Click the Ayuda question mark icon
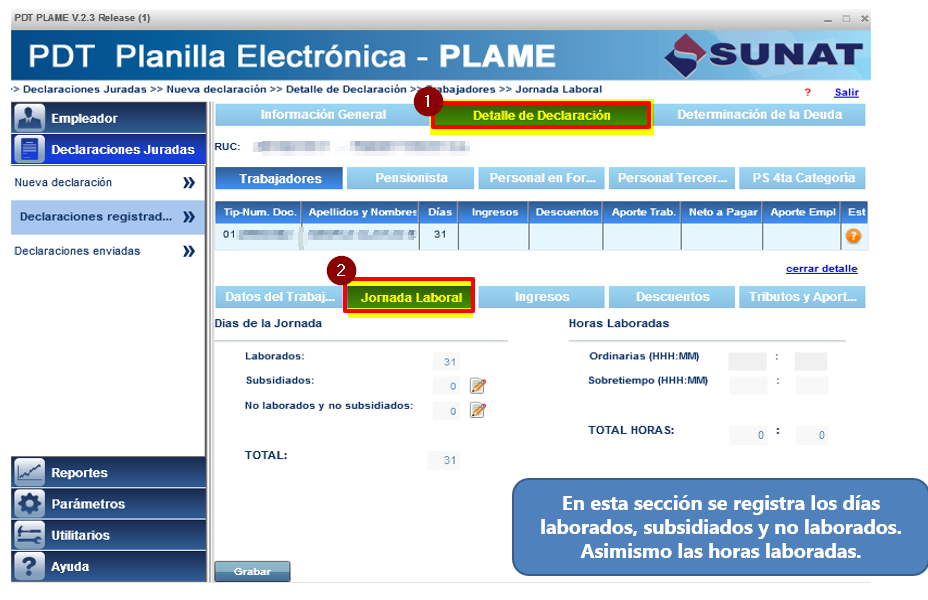The width and height of the screenshot is (928, 600). [x=30, y=566]
